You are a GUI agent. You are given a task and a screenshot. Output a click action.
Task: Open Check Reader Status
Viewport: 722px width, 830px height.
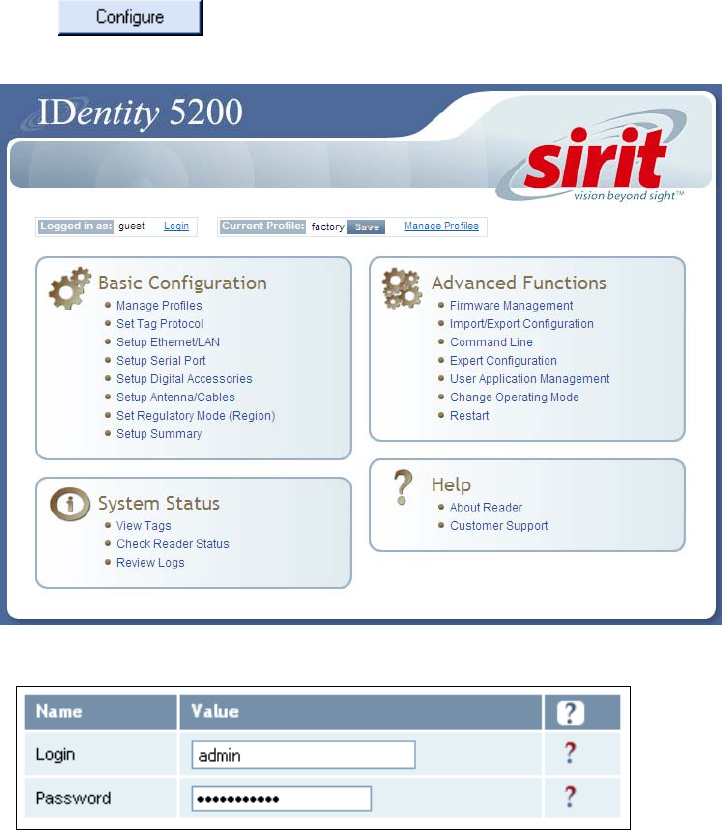coord(173,544)
